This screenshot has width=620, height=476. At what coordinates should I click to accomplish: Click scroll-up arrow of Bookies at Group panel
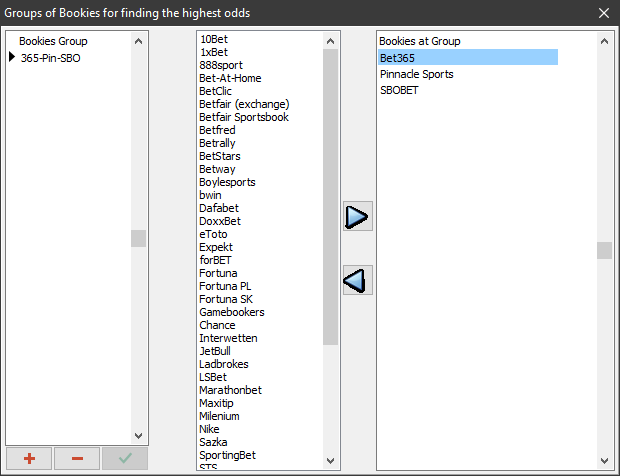coord(605,41)
